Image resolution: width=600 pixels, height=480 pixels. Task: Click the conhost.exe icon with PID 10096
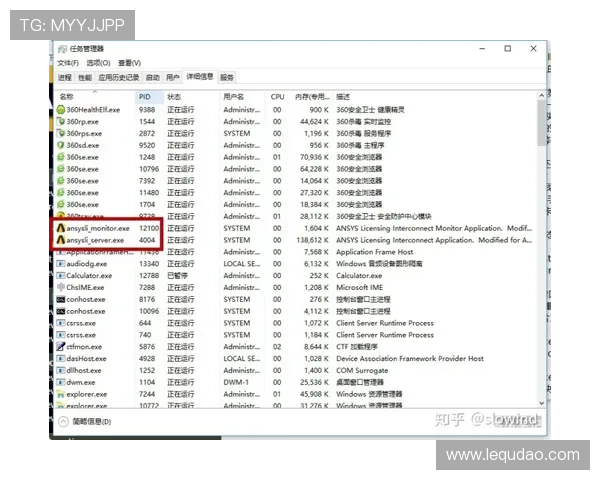[60, 311]
